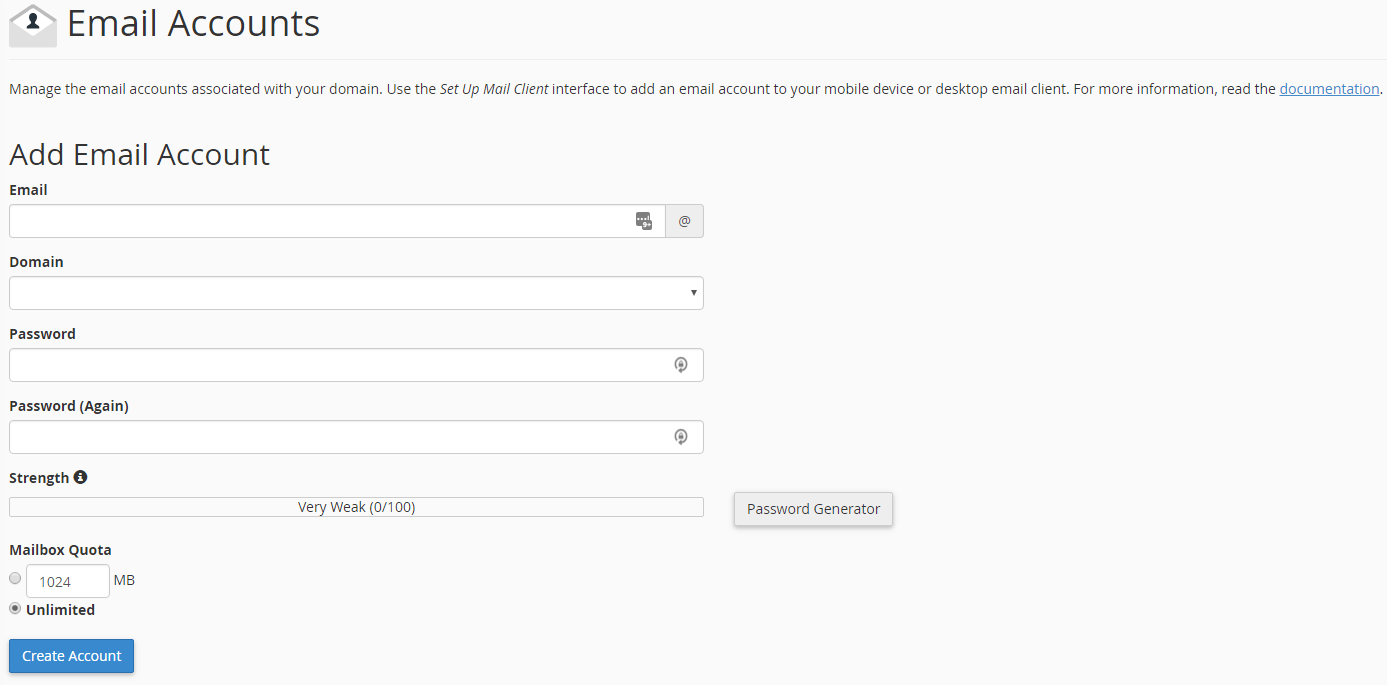This screenshot has height=685, width=1387.
Task: Click the lock icon in the Password (Again) field
Action: [x=681, y=437]
